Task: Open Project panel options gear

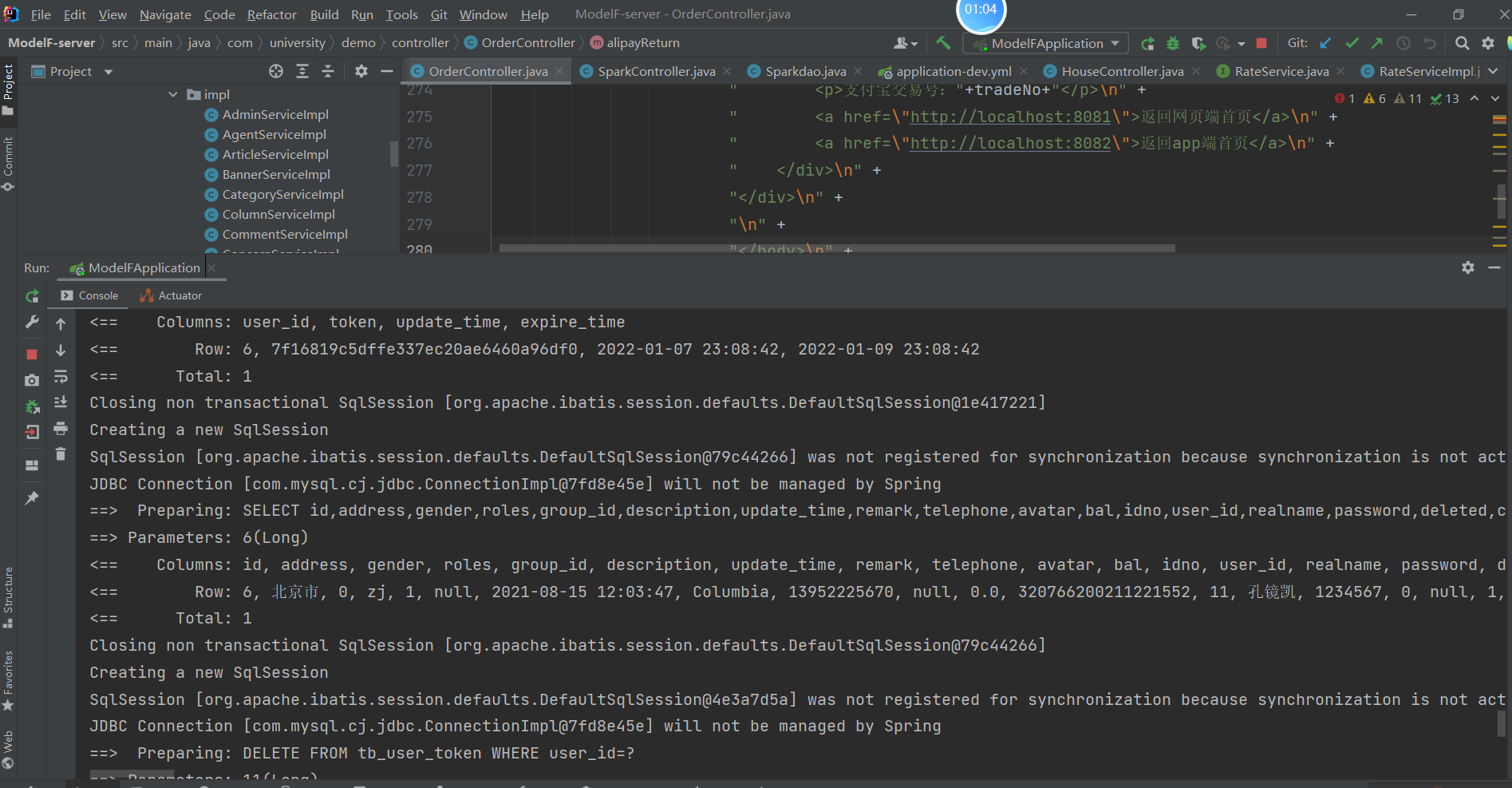Action: (361, 71)
